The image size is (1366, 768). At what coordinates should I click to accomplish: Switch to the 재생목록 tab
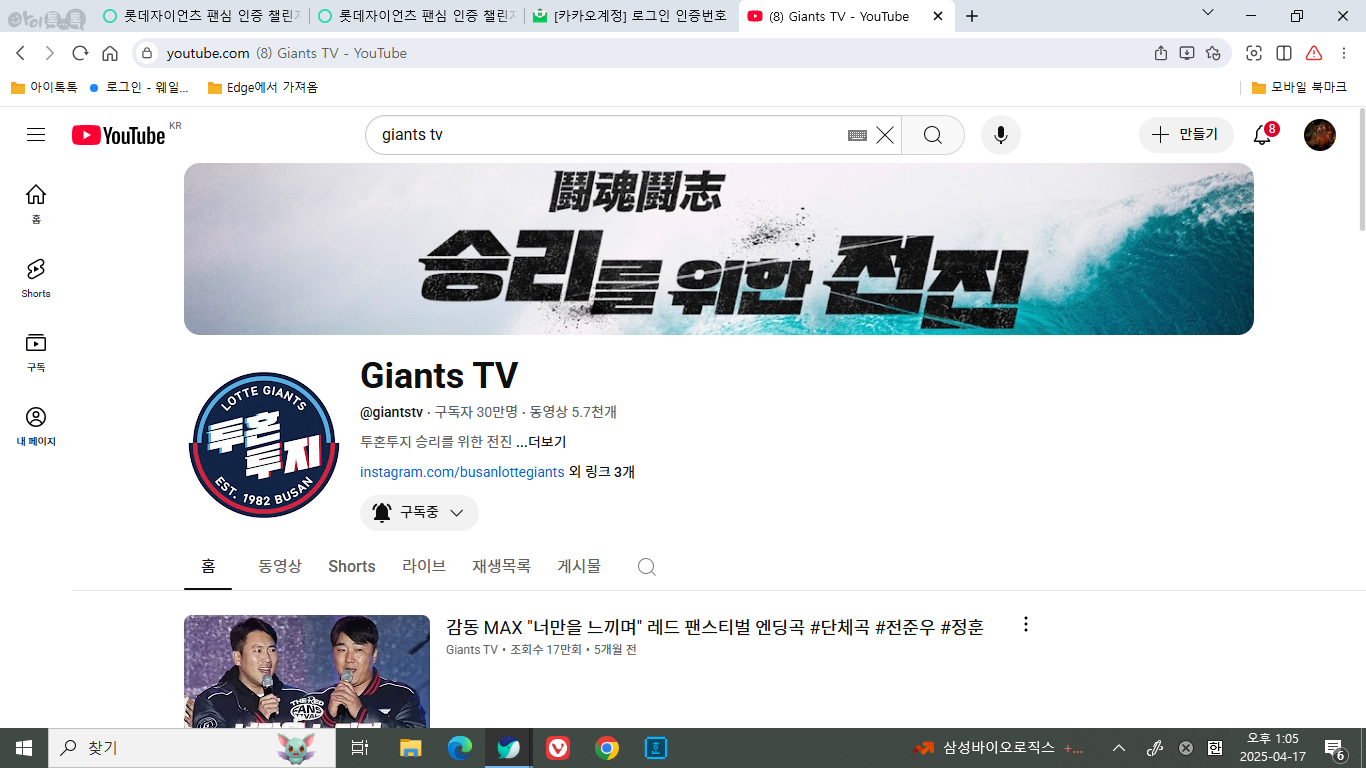point(501,566)
